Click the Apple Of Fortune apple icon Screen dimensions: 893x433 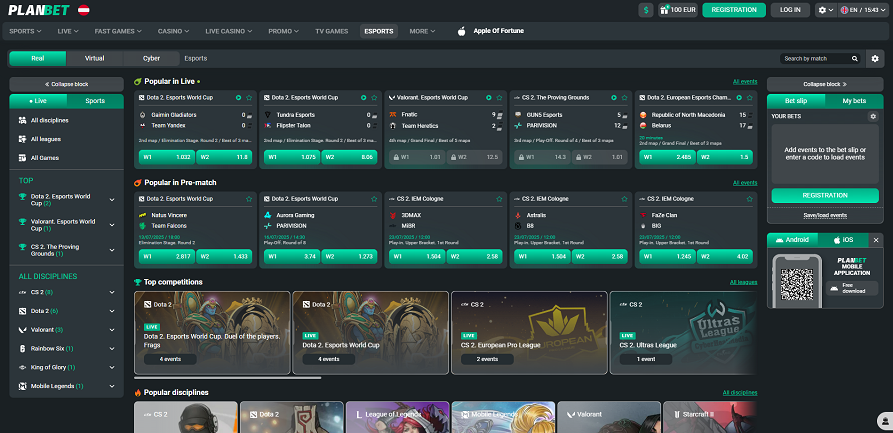(461, 31)
